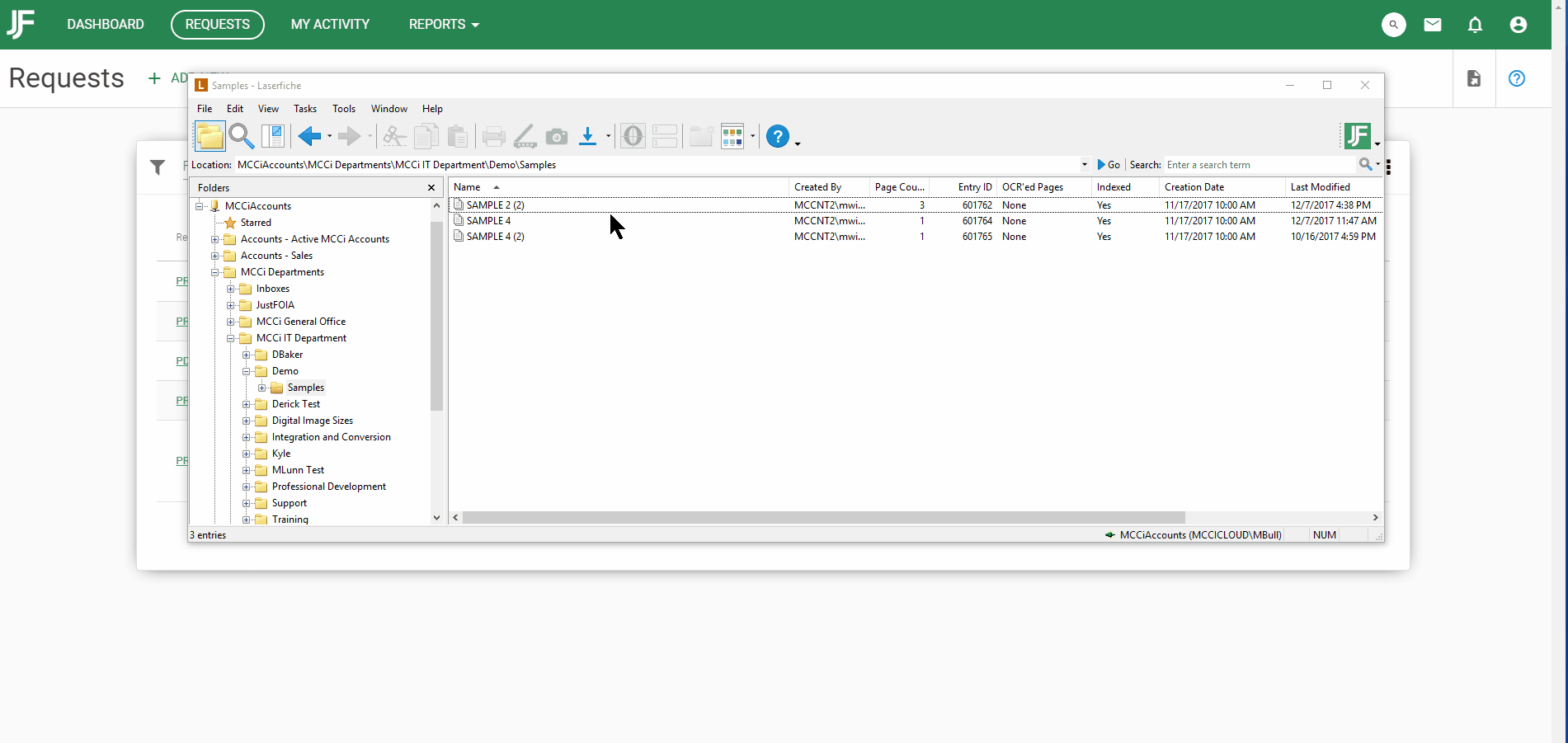Click the metadata fields icon
This screenshot has height=743, width=1568.
(664, 136)
